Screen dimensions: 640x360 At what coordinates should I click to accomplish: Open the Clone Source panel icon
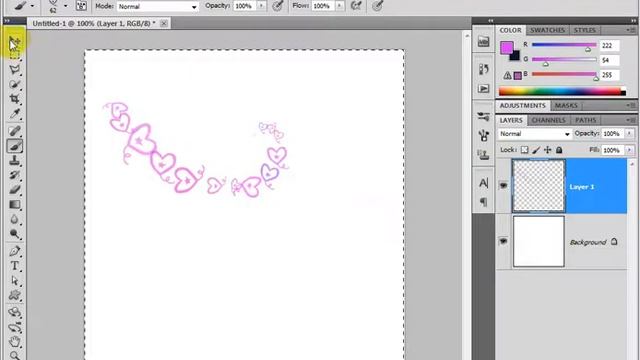pyautogui.click(x=484, y=155)
